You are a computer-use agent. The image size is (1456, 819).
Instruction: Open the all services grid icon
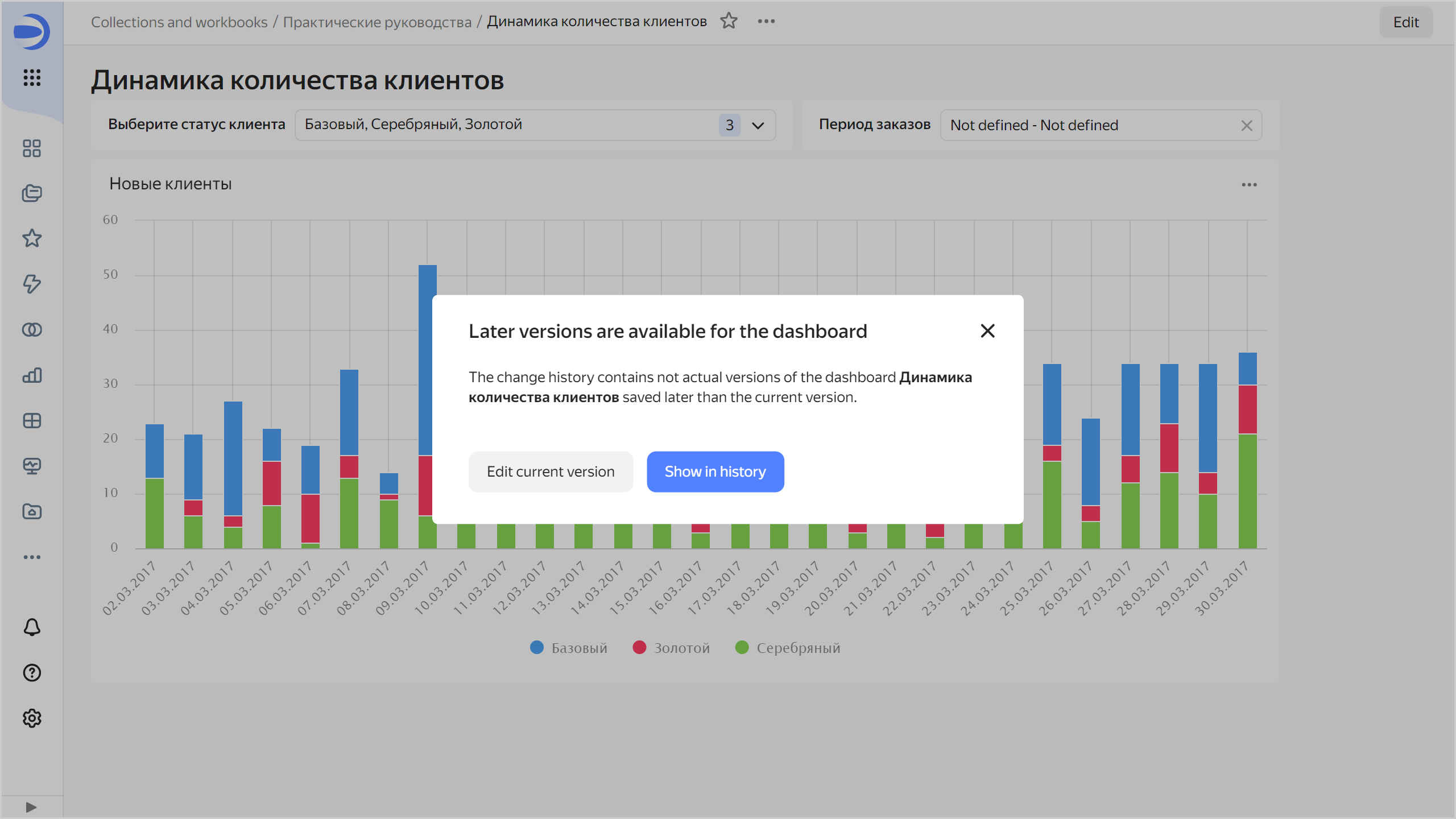pos(32,77)
